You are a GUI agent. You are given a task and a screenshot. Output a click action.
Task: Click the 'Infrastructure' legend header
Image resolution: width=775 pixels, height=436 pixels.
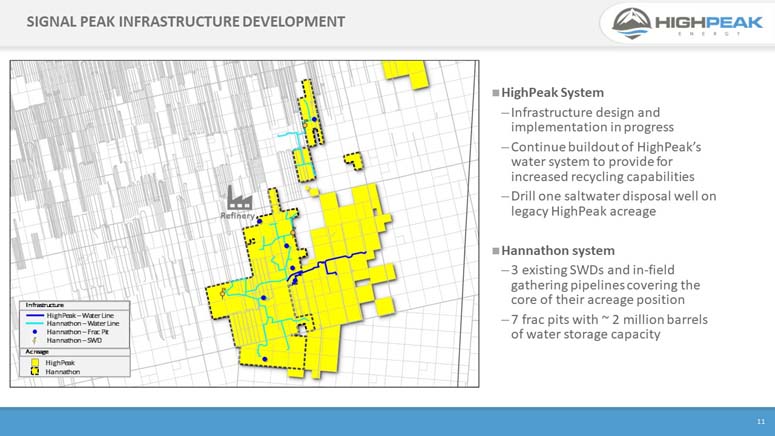point(44,305)
